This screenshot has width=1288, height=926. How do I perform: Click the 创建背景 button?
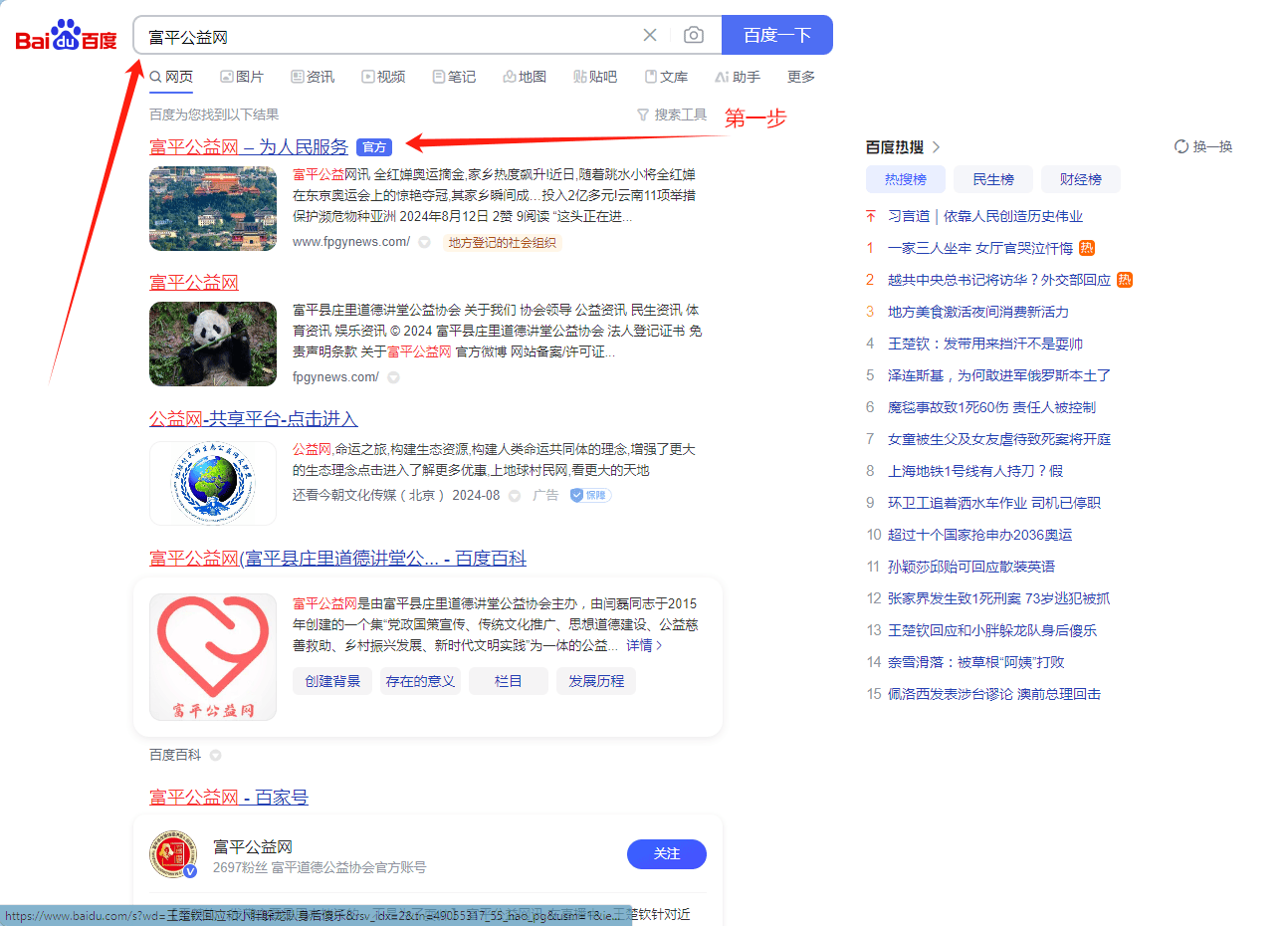pos(332,681)
